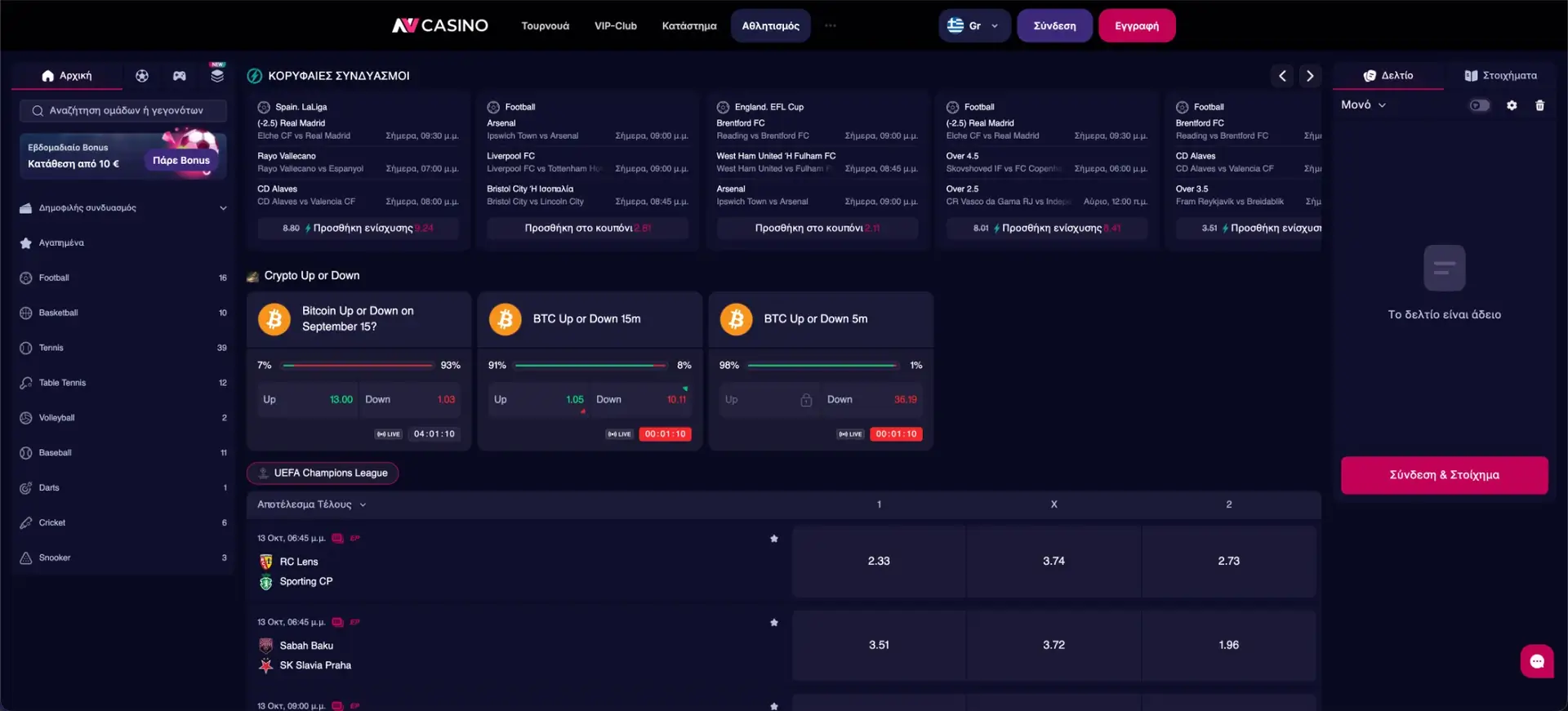Open the Κατάστημα menu item
This screenshot has width=1568, height=711.
click(689, 26)
